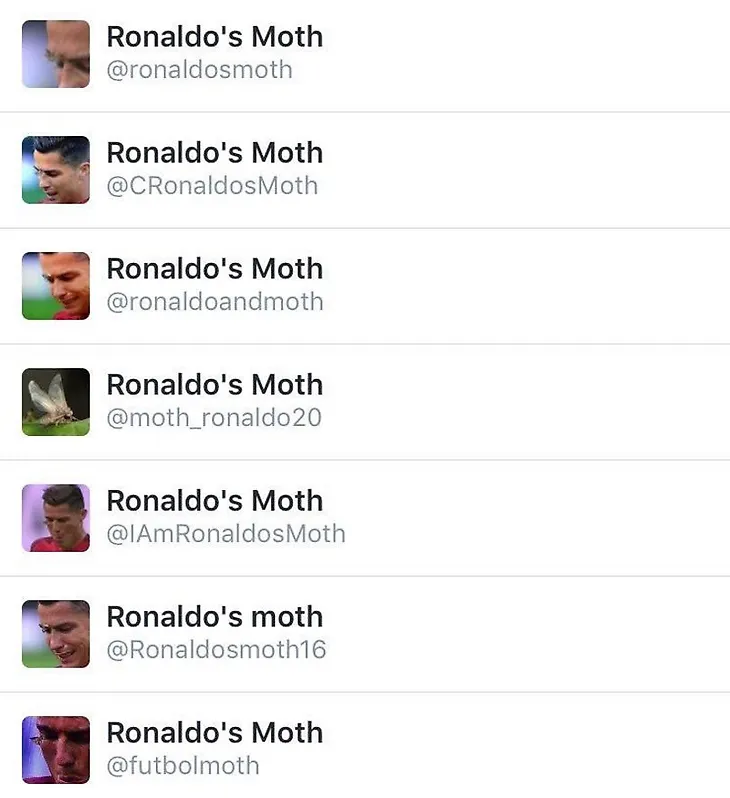Viewport: 730px width, 798px height.
Task: Click the @IAmRonaldosMoth profile picture
Action: pos(56,518)
